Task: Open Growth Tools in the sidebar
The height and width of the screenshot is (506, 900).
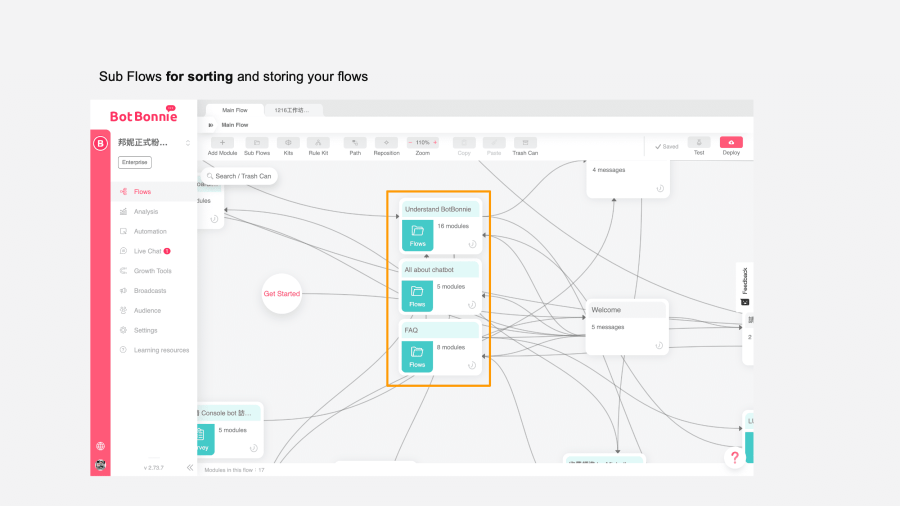Action: click(x=154, y=271)
